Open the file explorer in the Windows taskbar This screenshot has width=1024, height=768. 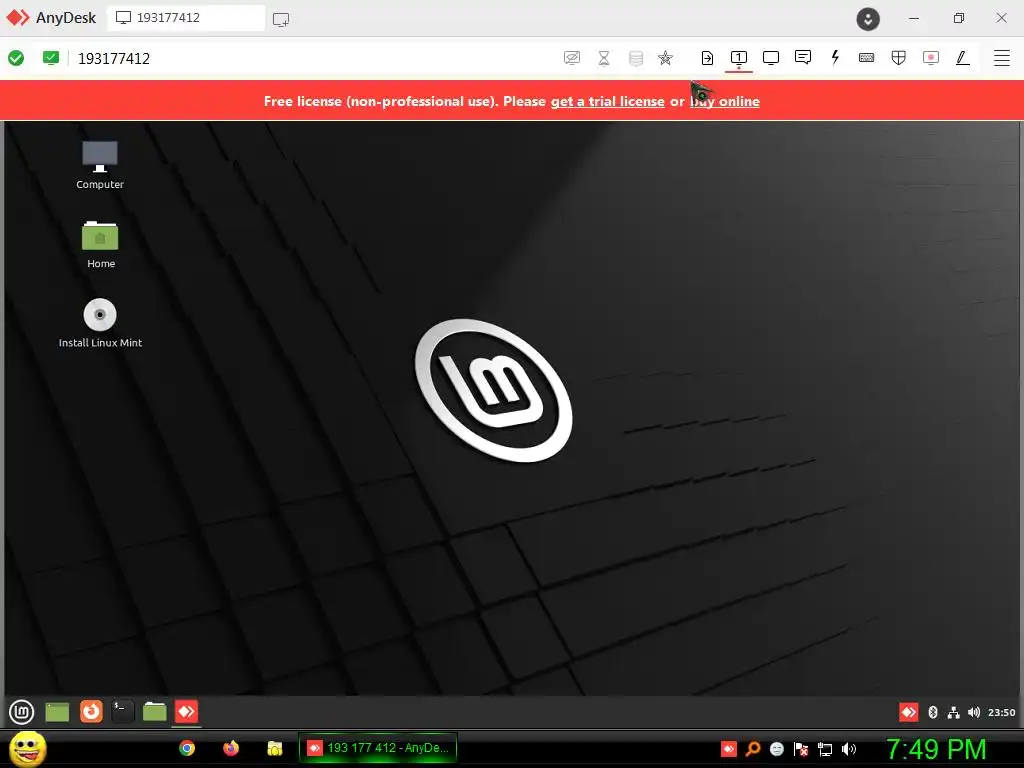click(275, 748)
